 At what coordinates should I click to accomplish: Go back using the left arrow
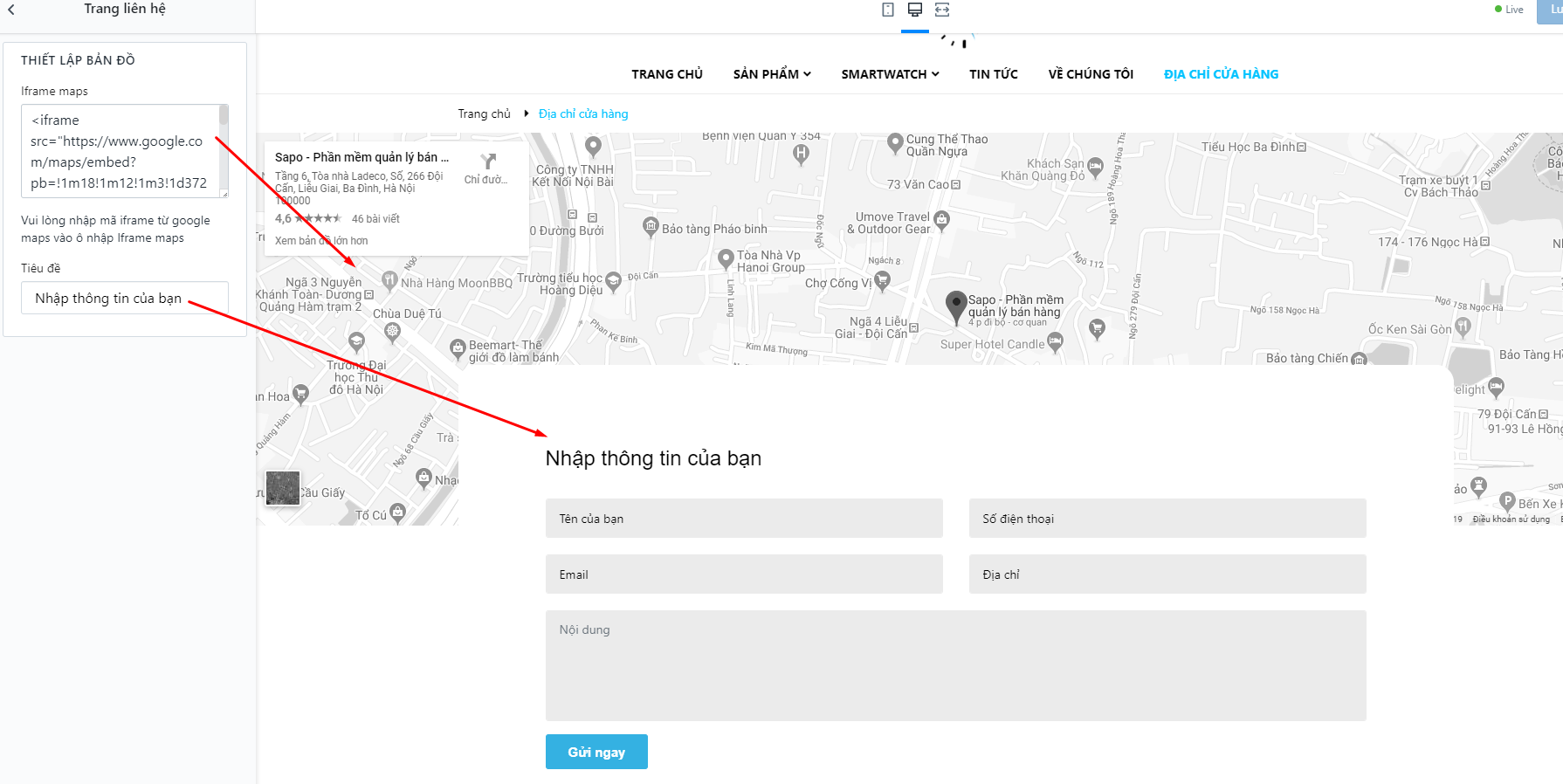click(11, 10)
